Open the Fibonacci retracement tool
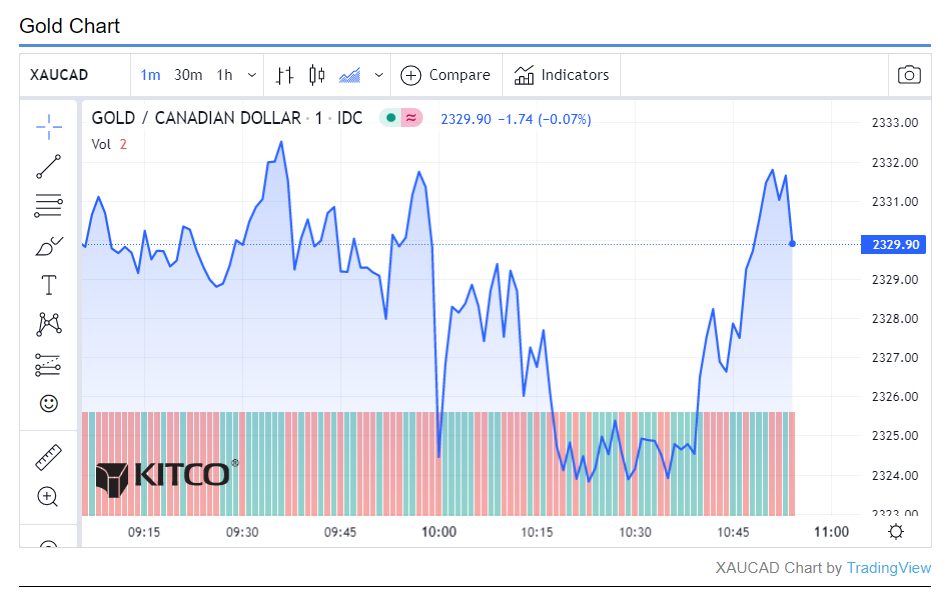This screenshot has width=951, height=604. tap(48, 206)
